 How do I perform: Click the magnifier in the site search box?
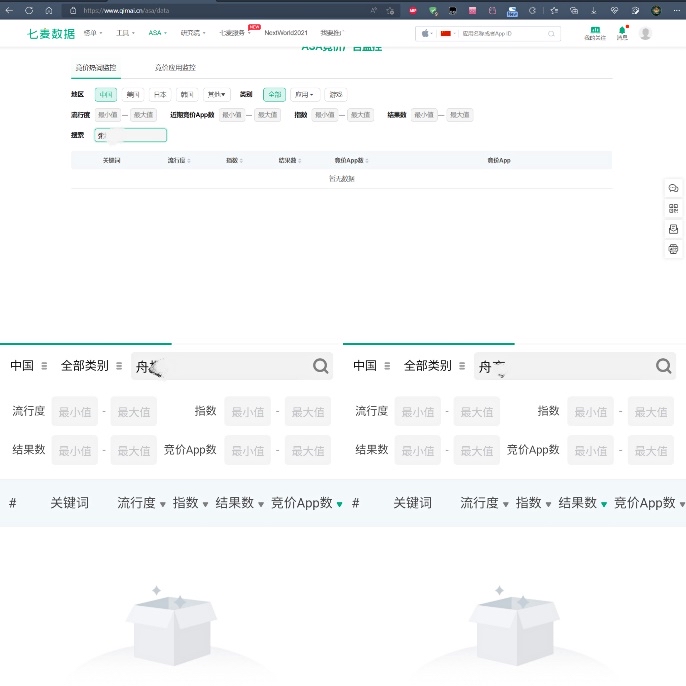click(x=551, y=34)
